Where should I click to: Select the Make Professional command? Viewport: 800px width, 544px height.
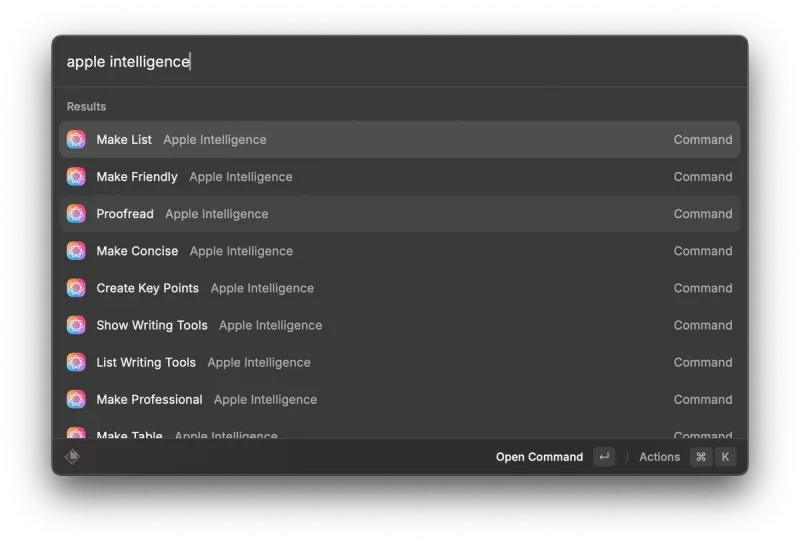click(400, 400)
